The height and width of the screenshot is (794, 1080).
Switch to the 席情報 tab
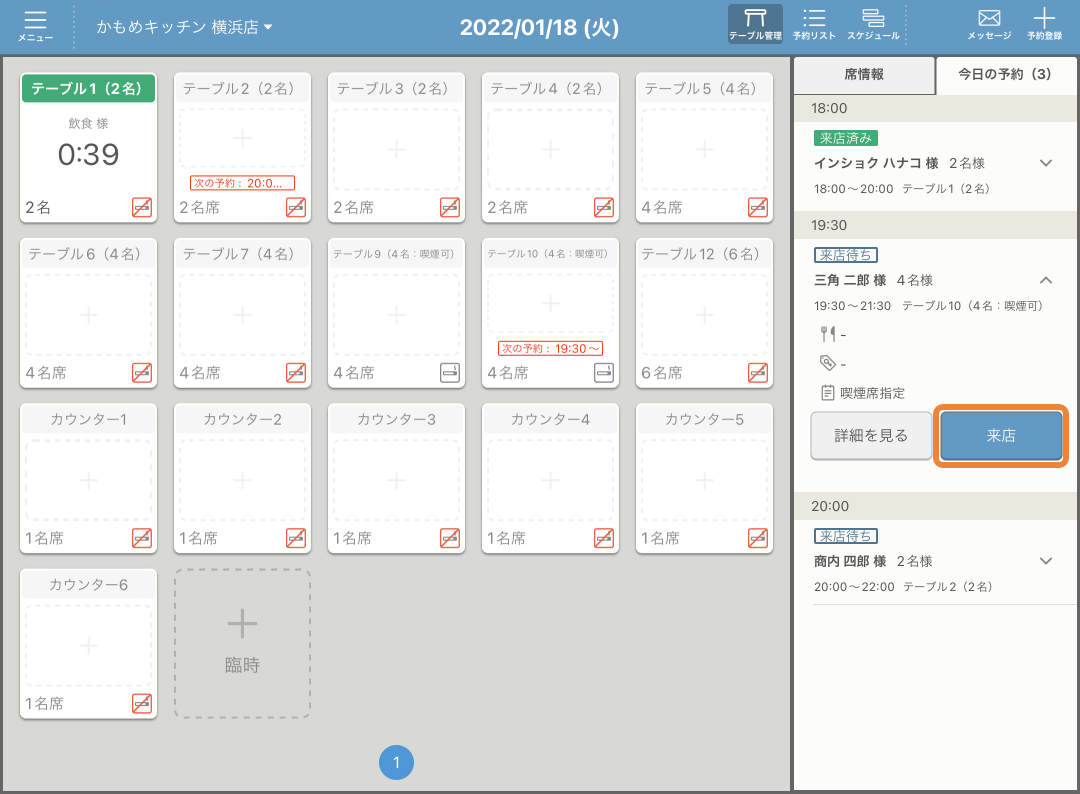click(x=864, y=74)
